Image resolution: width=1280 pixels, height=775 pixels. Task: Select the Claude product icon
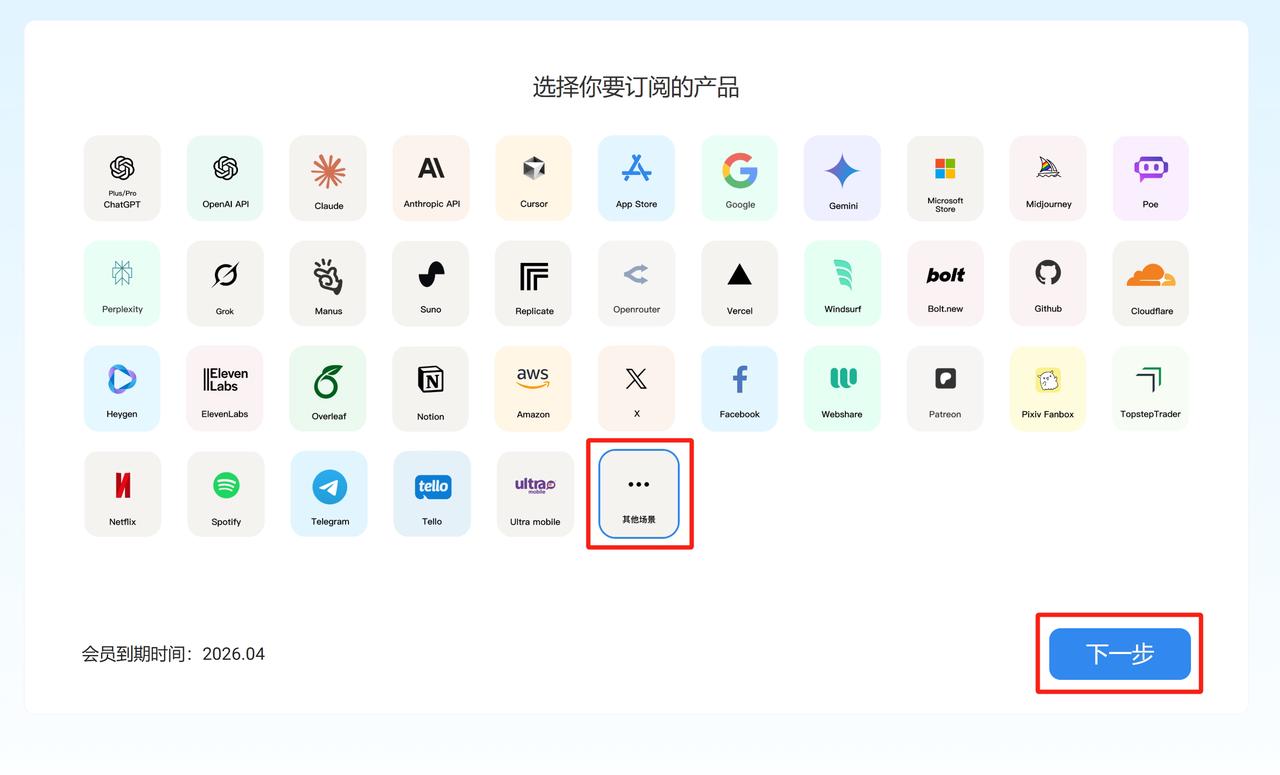coord(328,178)
